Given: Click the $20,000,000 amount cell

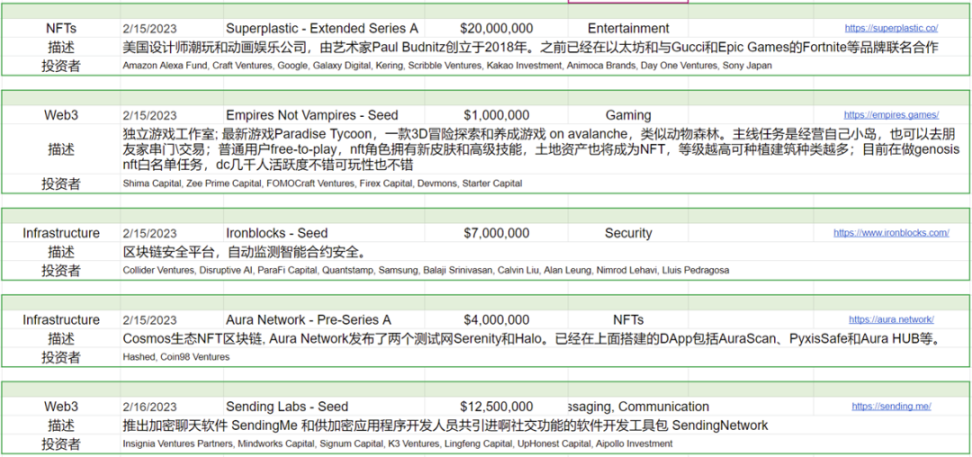Looking at the screenshot, I should 497,29.
